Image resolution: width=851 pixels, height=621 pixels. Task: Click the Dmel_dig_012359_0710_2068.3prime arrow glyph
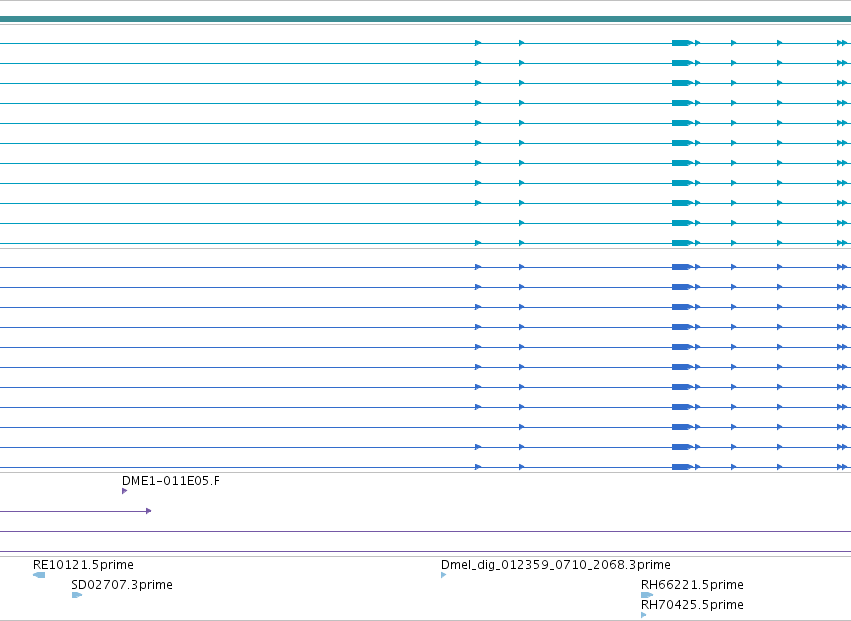(x=443, y=575)
